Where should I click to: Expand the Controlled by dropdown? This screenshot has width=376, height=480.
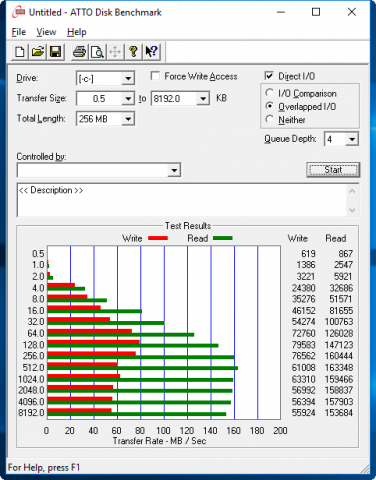(x=174, y=170)
